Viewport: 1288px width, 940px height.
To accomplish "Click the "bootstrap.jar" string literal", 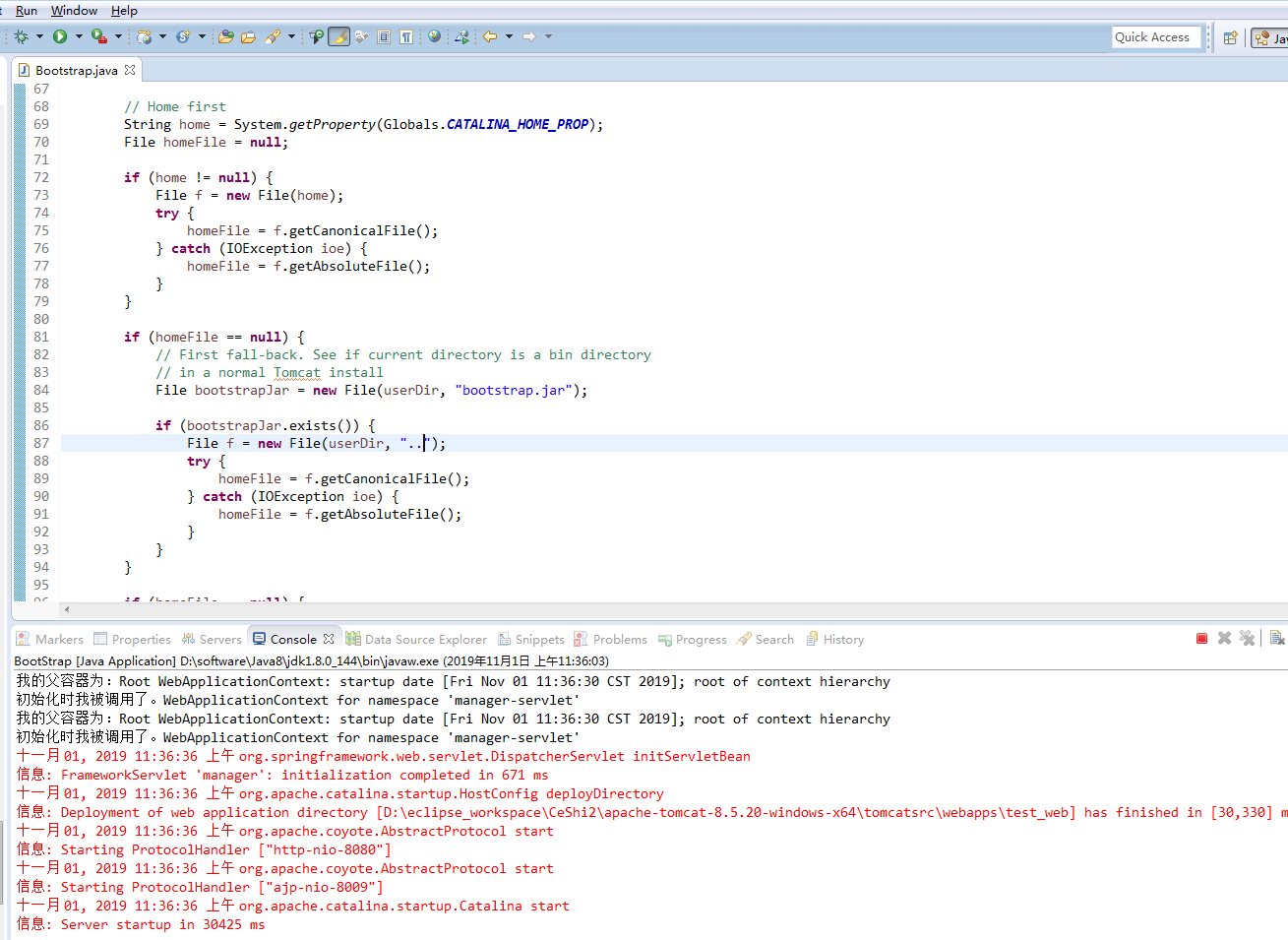I will (514, 390).
